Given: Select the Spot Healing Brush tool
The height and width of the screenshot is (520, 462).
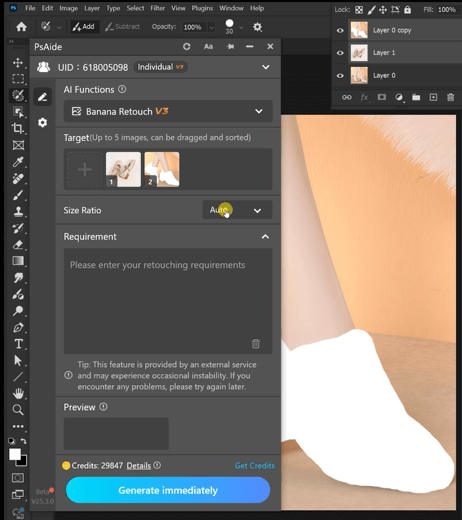Looking at the screenshot, I should point(18,178).
